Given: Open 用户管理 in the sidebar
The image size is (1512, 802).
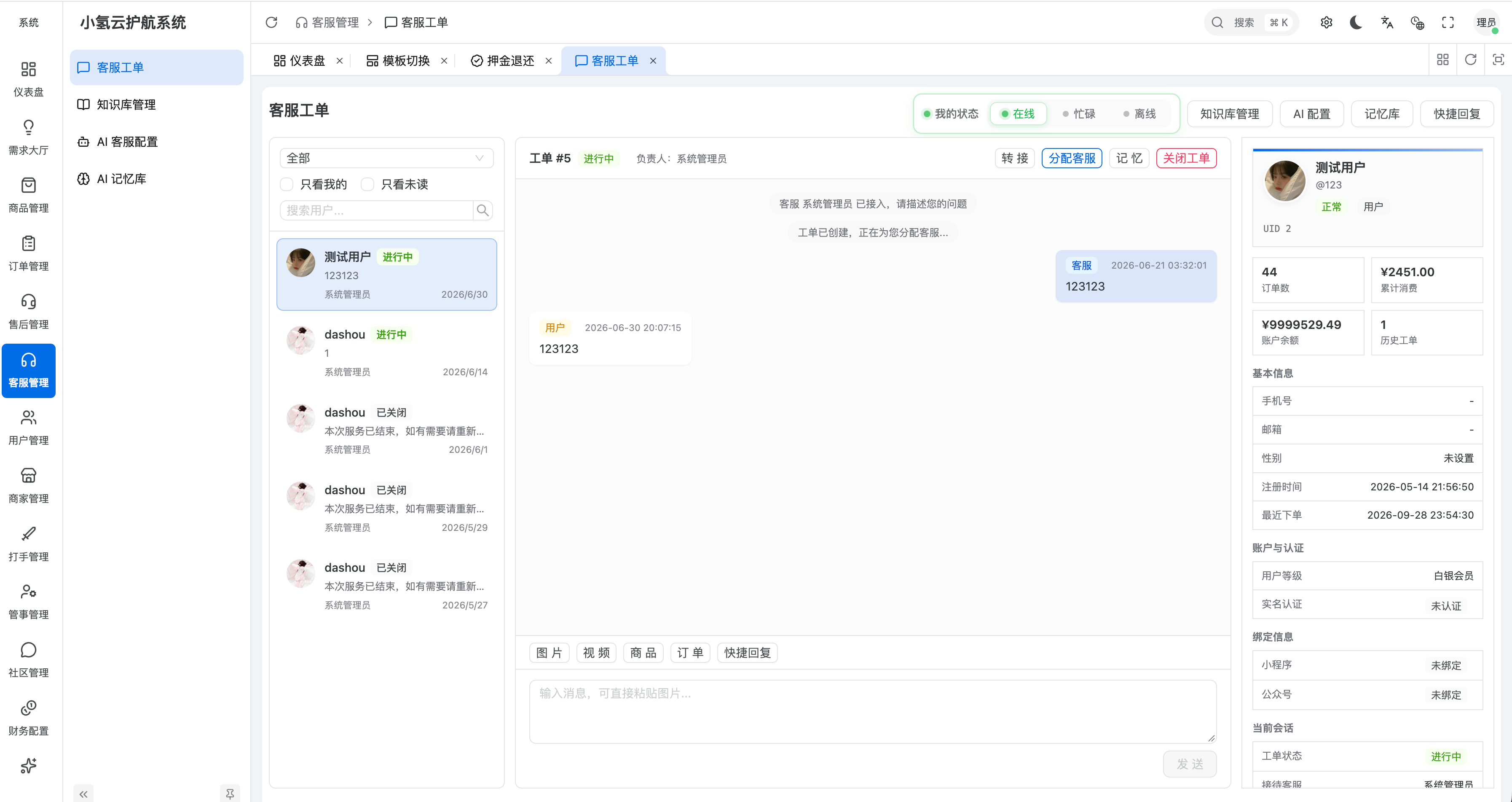Looking at the screenshot, I should (28, 428).
